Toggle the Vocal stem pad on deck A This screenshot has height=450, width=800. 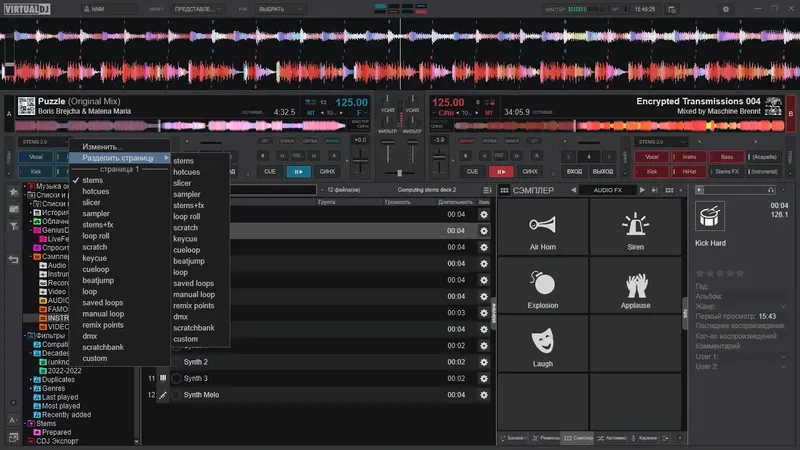tap(36, 157)
